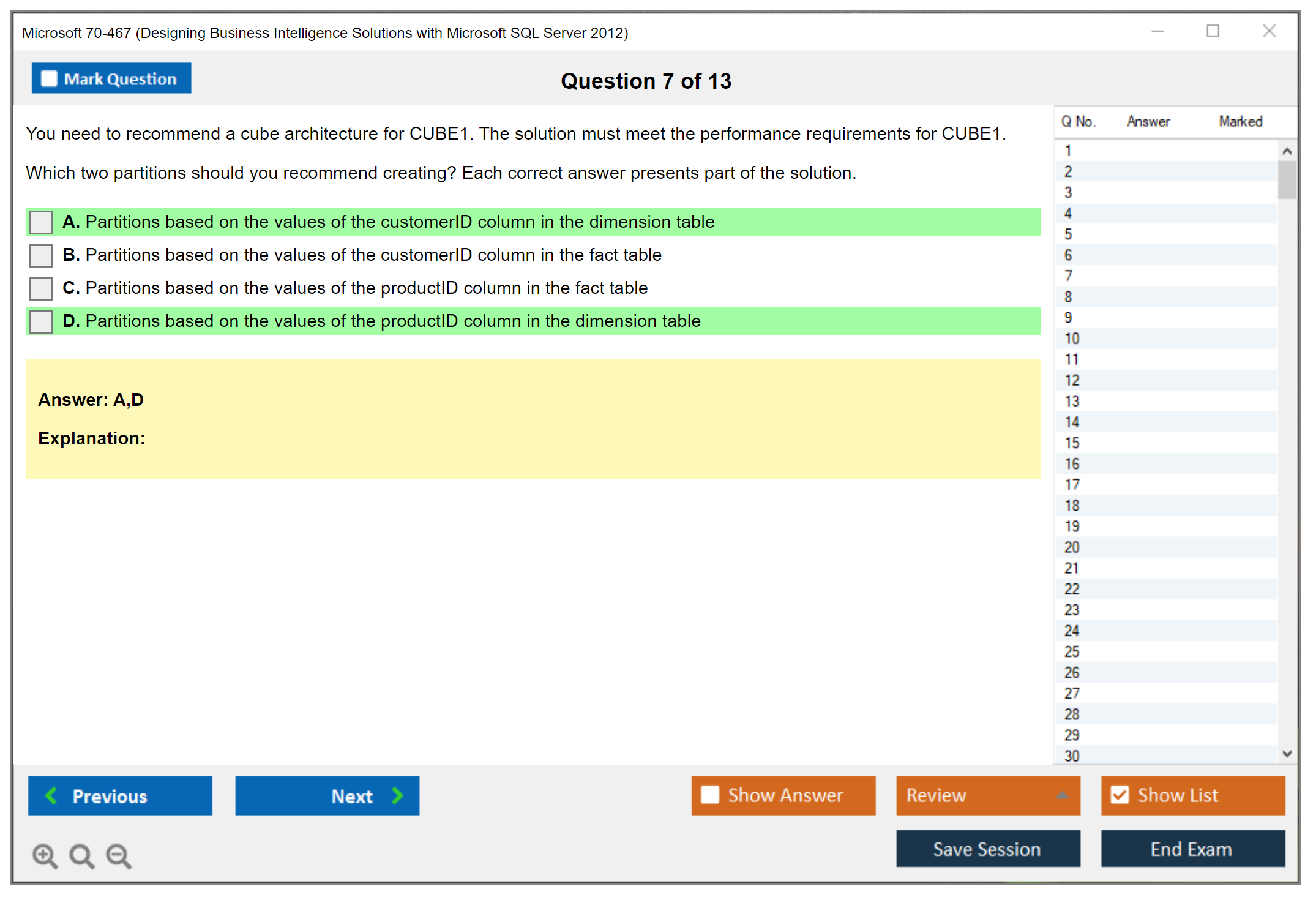Select question 1 in the question list

click(x=1069, y=150)
